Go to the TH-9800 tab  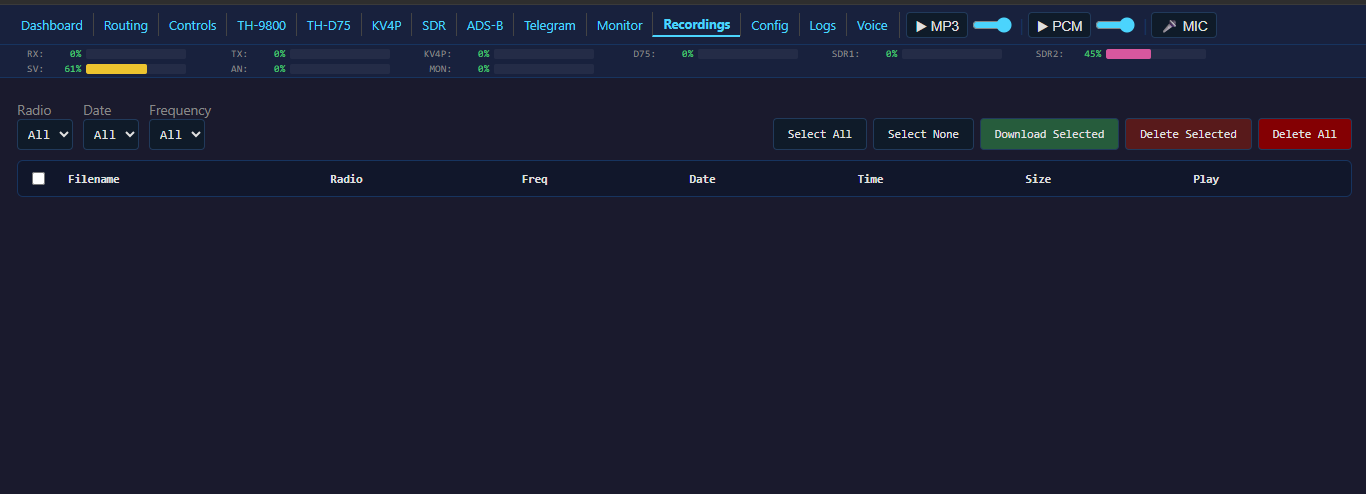[x=261, y=26]
